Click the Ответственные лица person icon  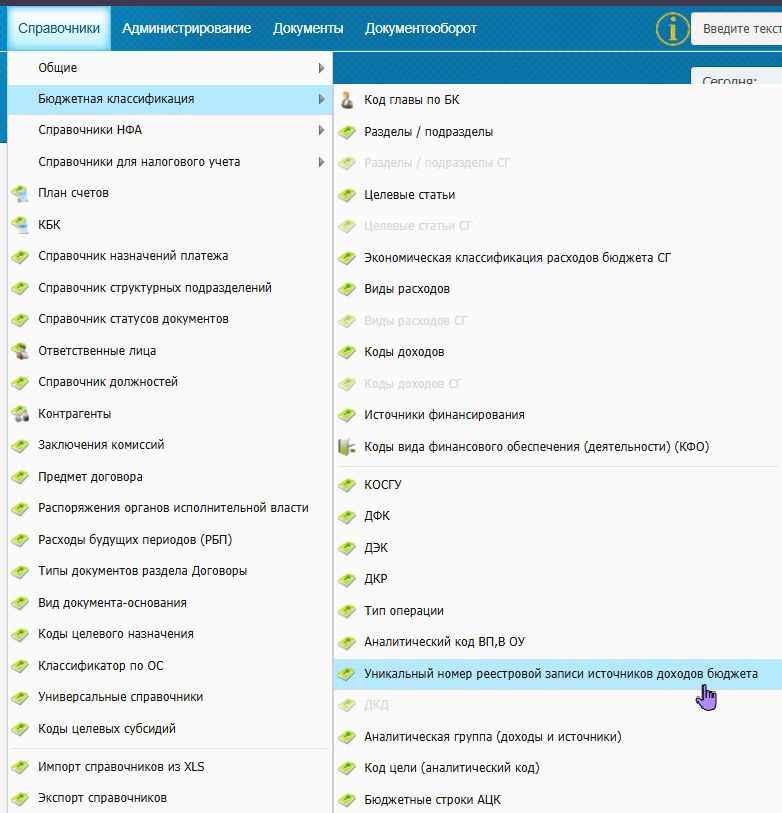[x=20, y=351]
